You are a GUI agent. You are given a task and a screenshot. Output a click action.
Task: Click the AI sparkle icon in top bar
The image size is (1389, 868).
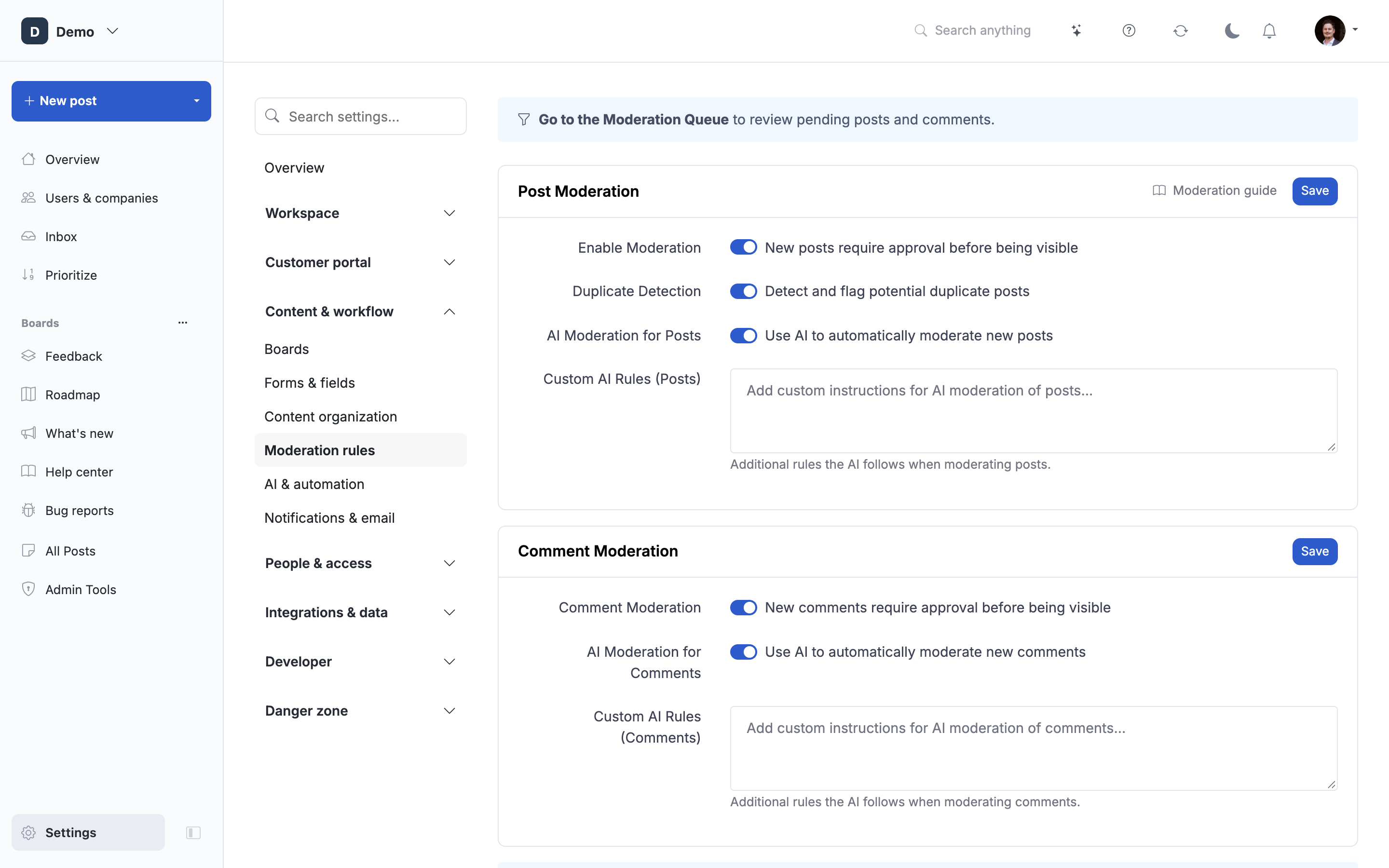click(1076, 30)
